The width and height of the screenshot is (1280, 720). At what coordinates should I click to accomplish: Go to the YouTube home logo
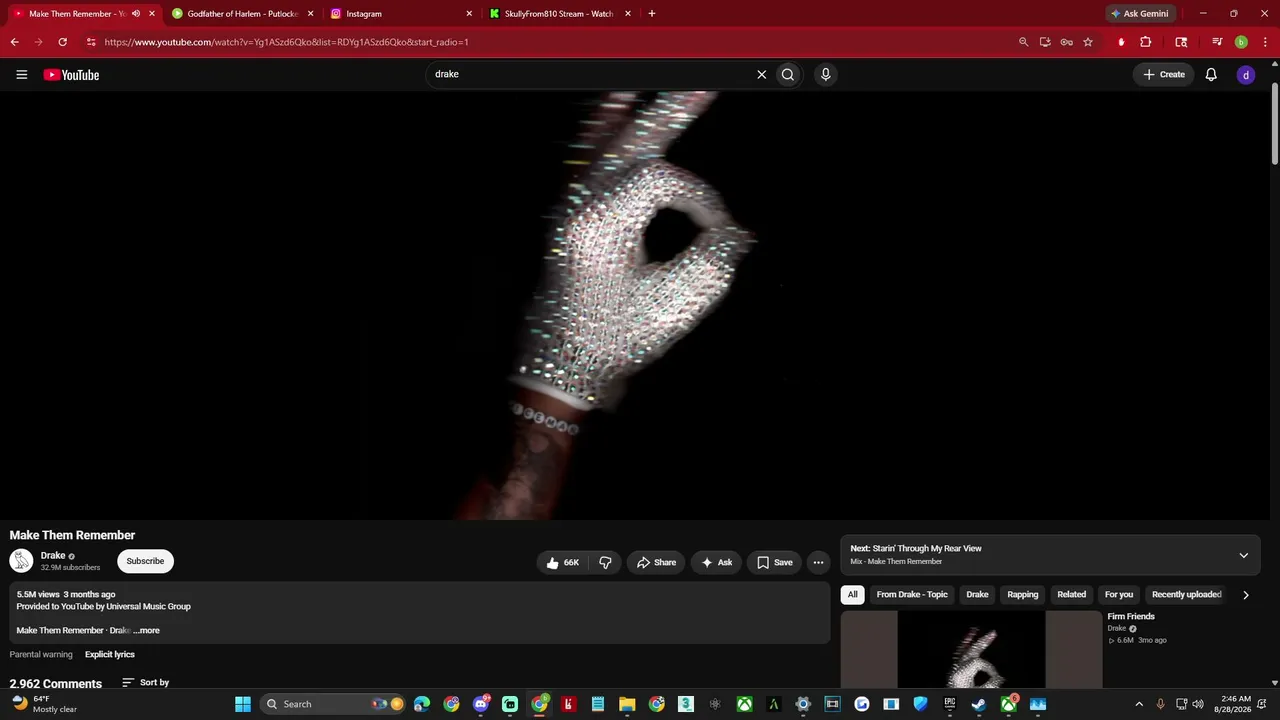click(x=71, y=75)
